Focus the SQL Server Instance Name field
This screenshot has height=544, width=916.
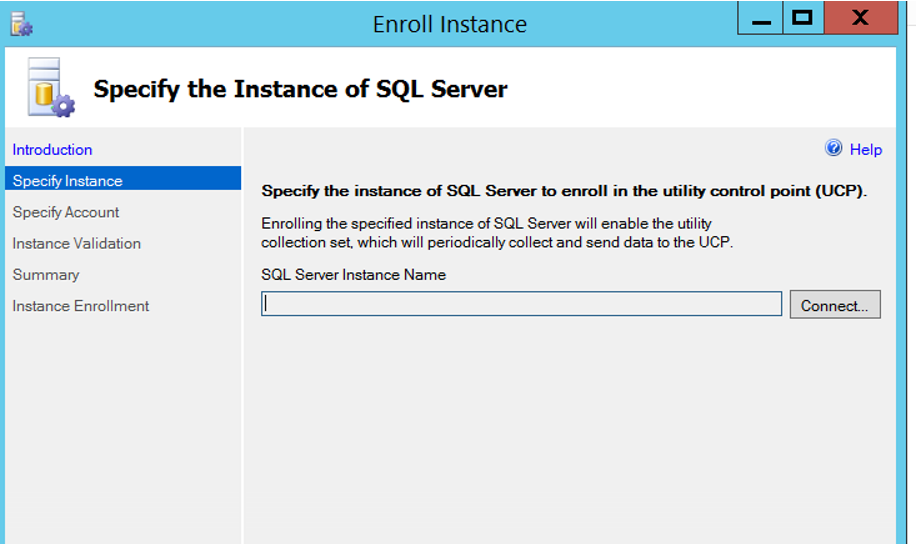[x=521, y=304]
